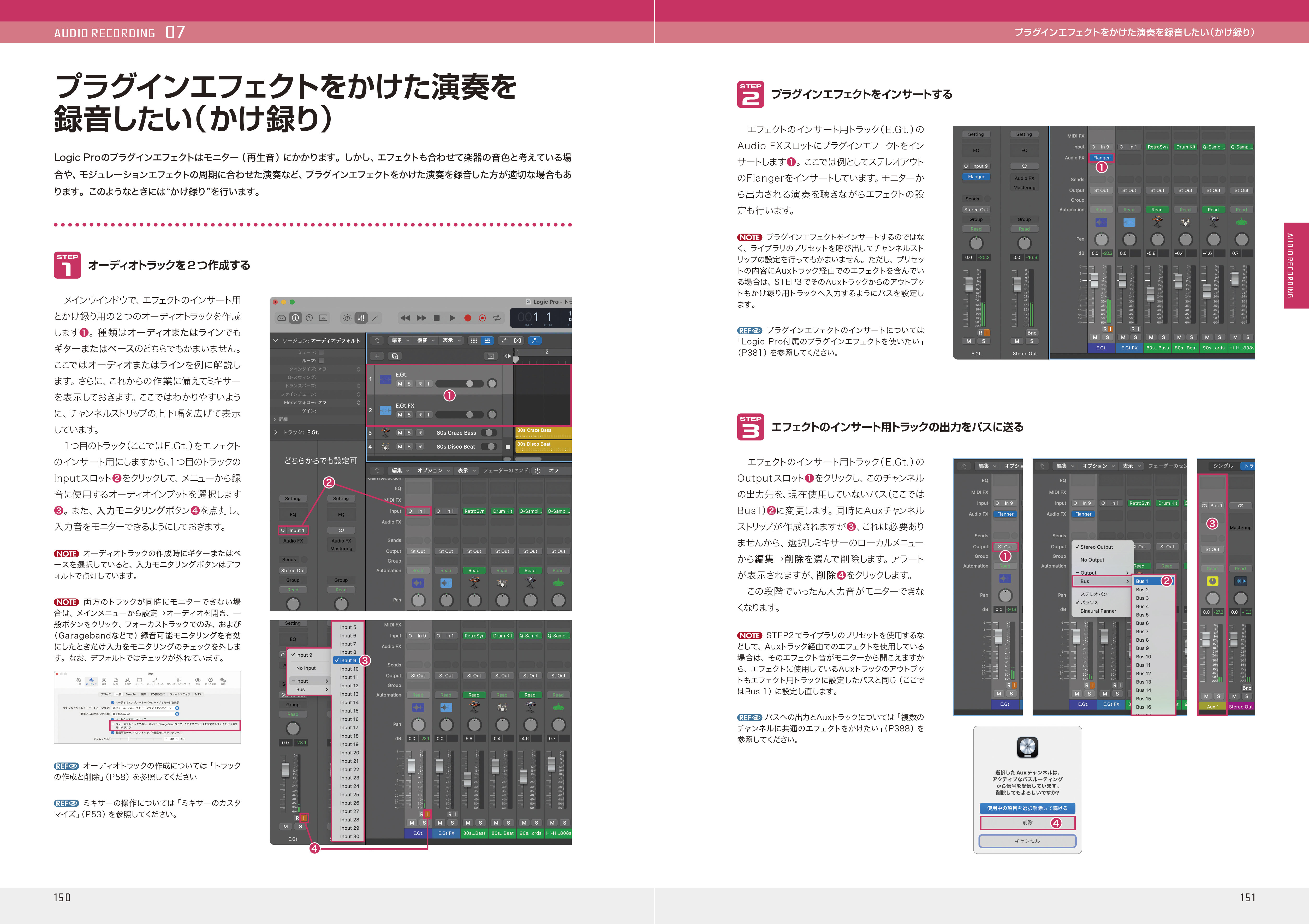Open the Inspector with the i toolbar icon

(295, 318)
